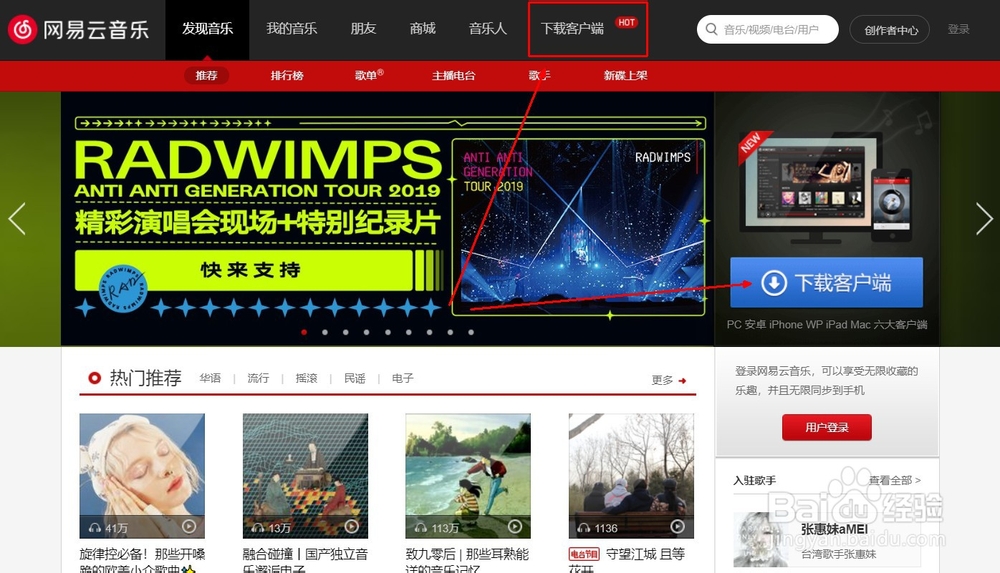
Task: Open the 旋律控必备 playlist title
Action: [x=142, y=560]
